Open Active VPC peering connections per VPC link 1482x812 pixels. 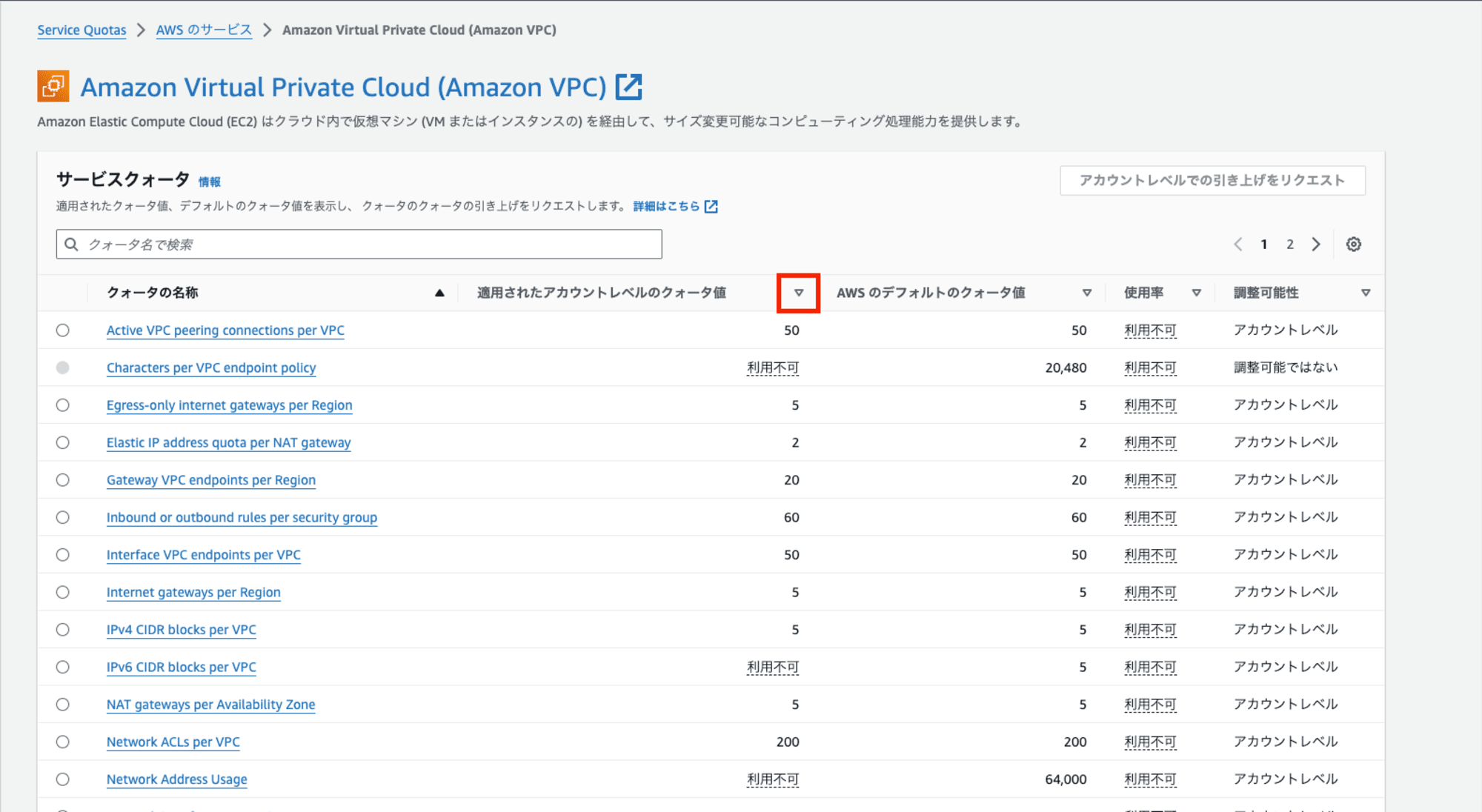point(225,330)
